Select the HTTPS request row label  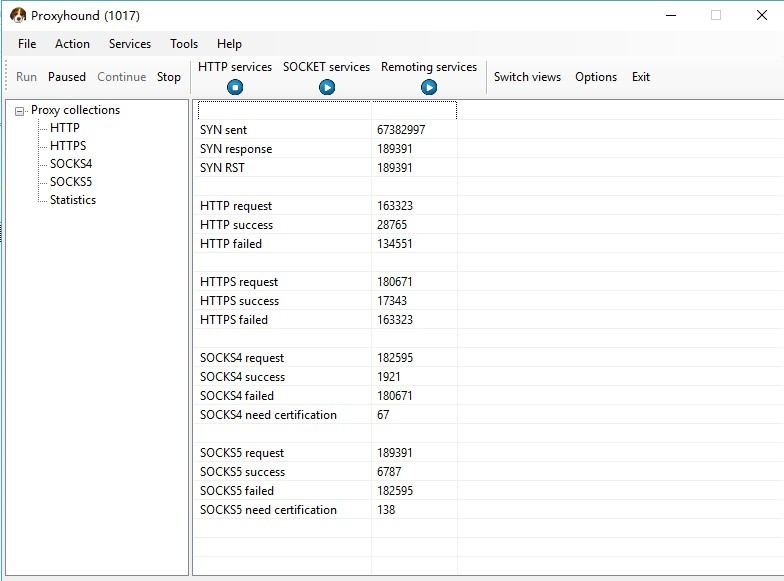click(x=239, y=282)
